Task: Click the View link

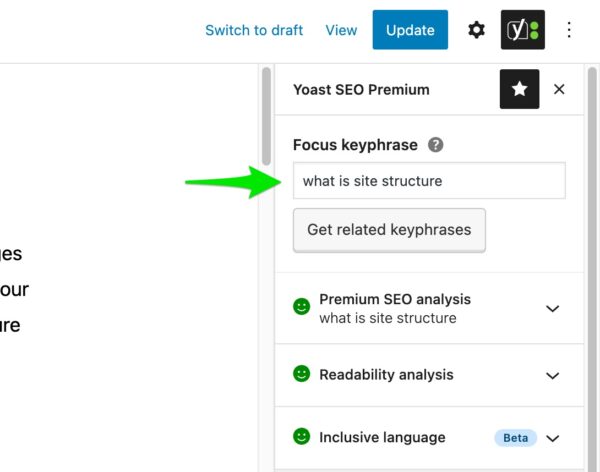Action: (341, 30)
